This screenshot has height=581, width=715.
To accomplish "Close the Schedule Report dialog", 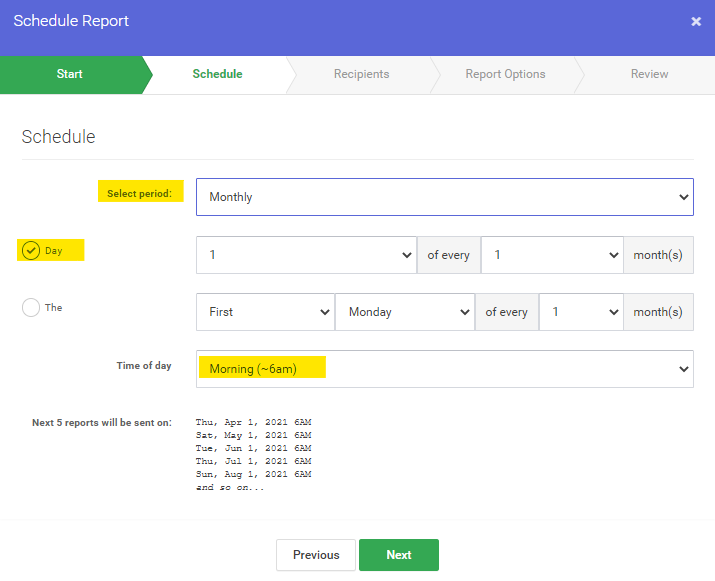I will (695, 21).
